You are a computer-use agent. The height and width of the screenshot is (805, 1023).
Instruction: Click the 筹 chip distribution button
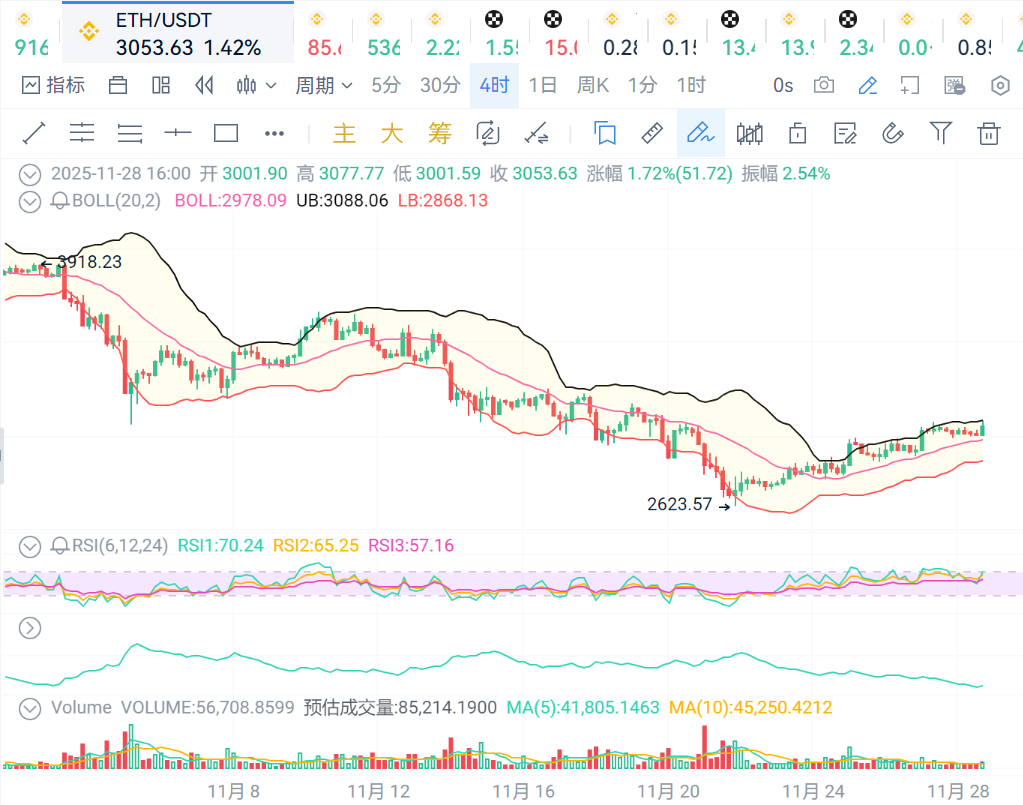[440, 133]
